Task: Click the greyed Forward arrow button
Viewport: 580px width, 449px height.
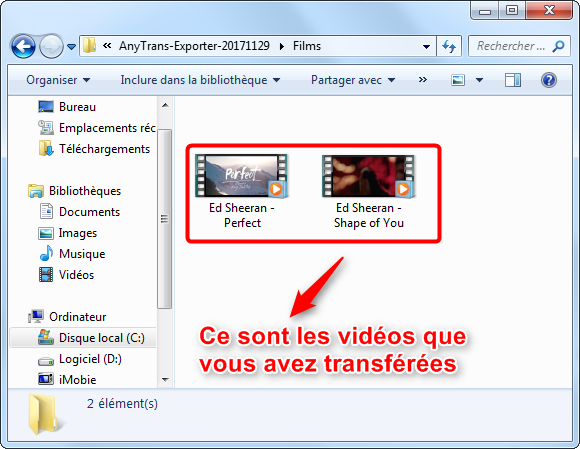Action: (x=51, y=47)
